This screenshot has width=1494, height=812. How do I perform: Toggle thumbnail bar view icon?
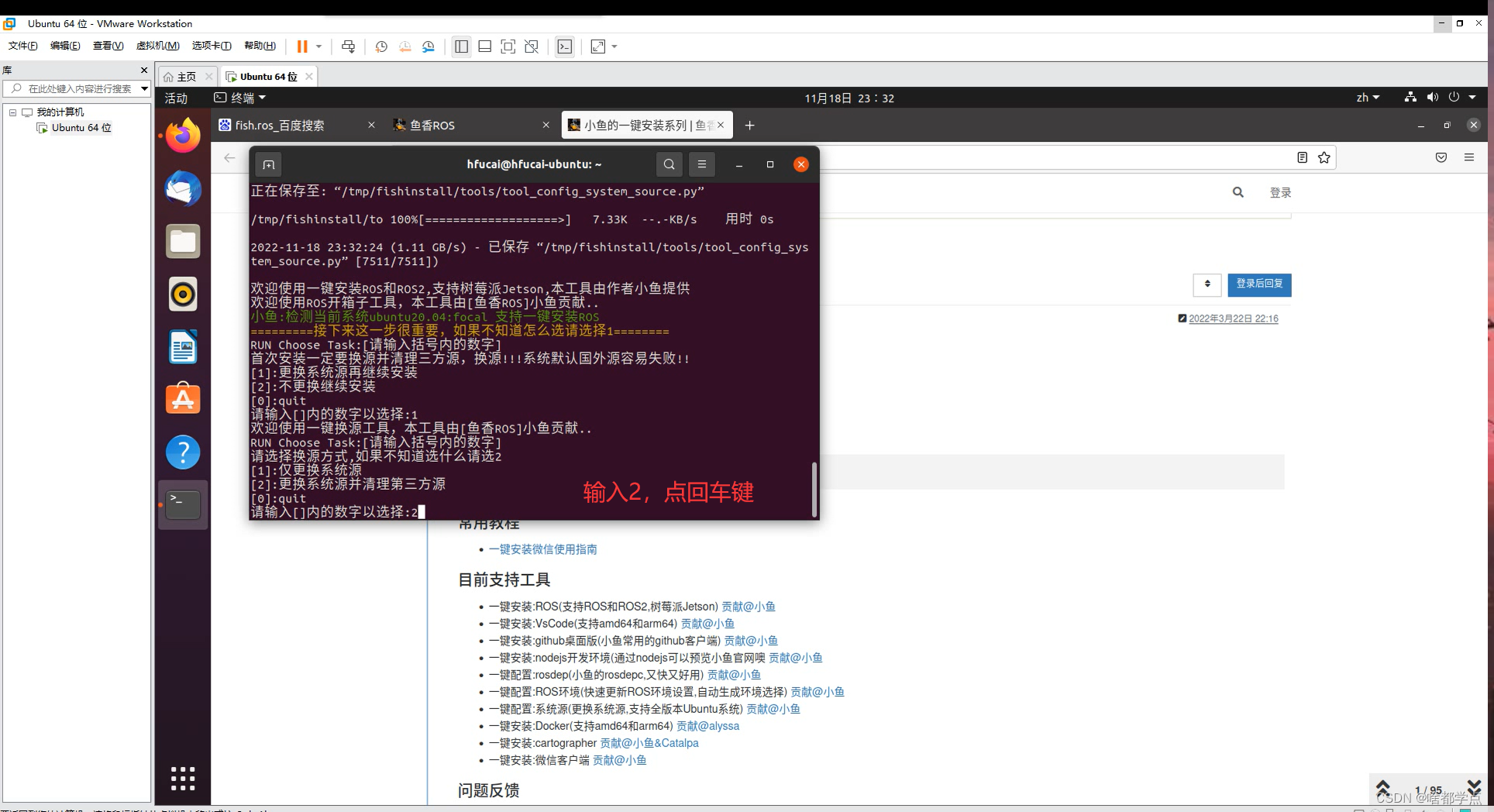(484, 46)
